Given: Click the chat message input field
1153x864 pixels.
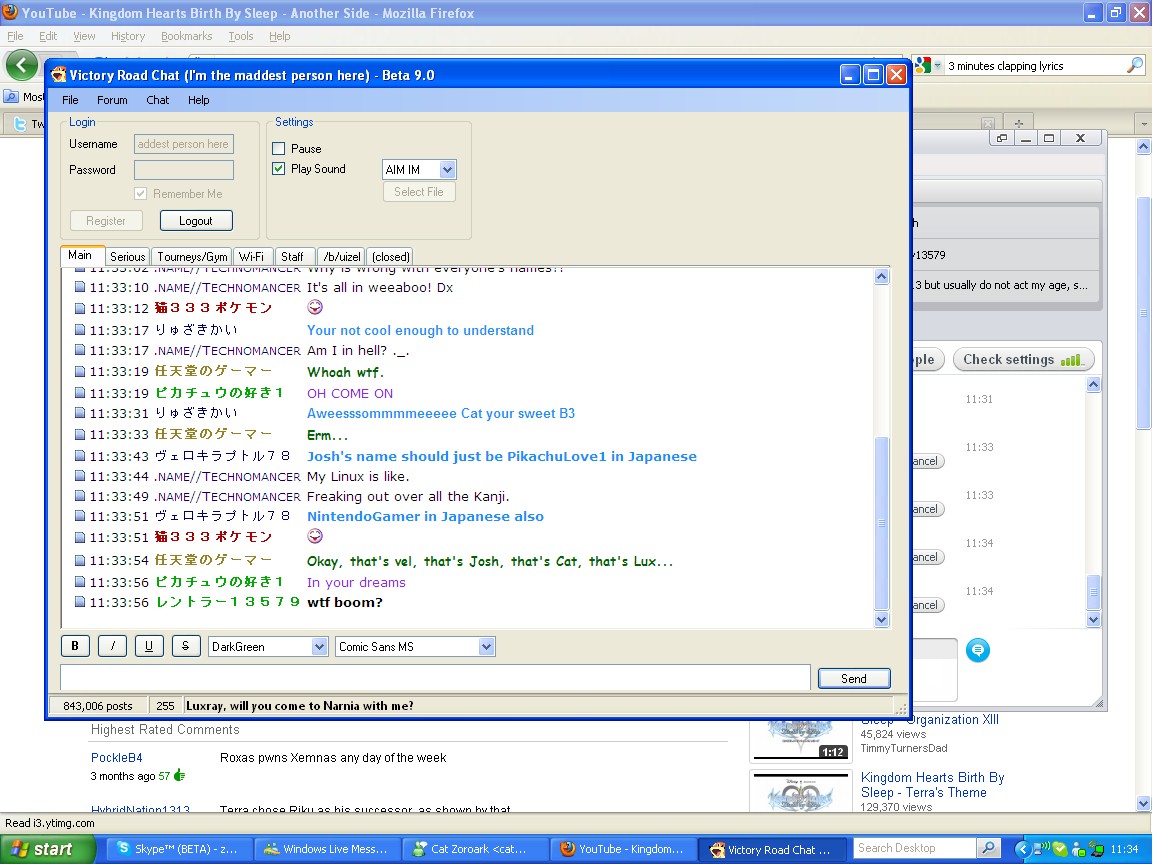Looking at the screenshot, I should point(435,677).
